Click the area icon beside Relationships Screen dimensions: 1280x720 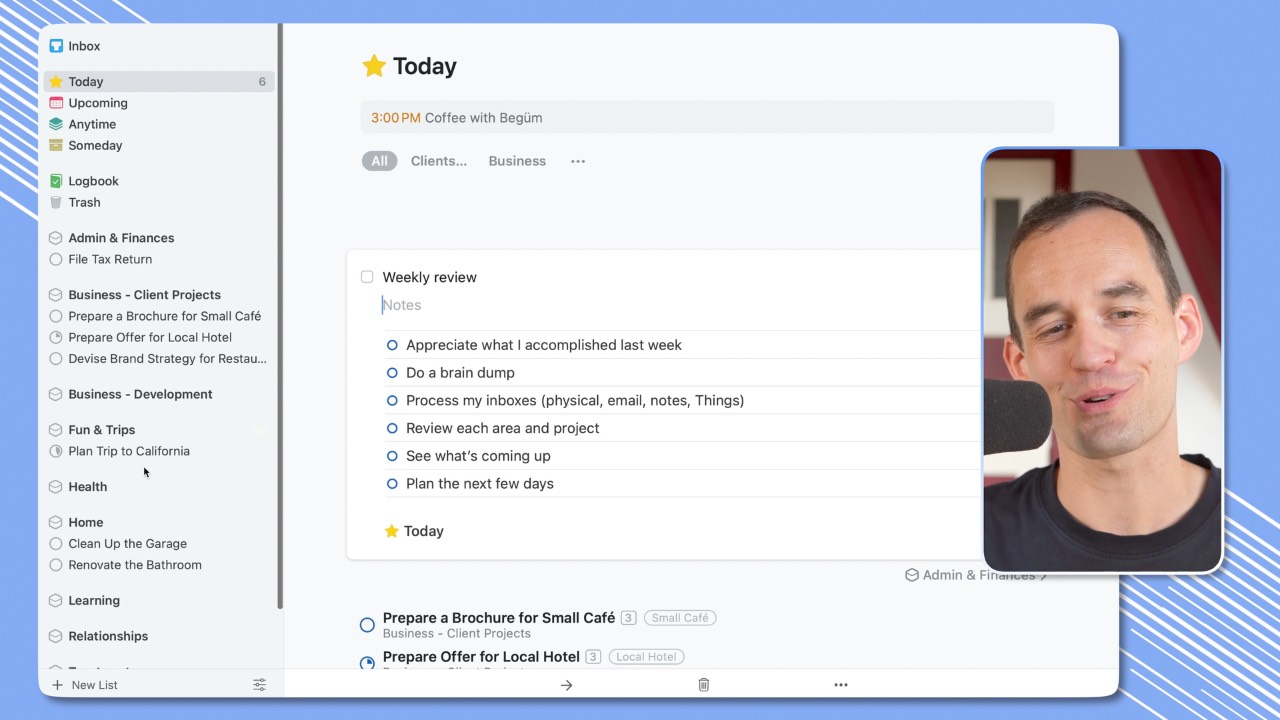[56, 636]
